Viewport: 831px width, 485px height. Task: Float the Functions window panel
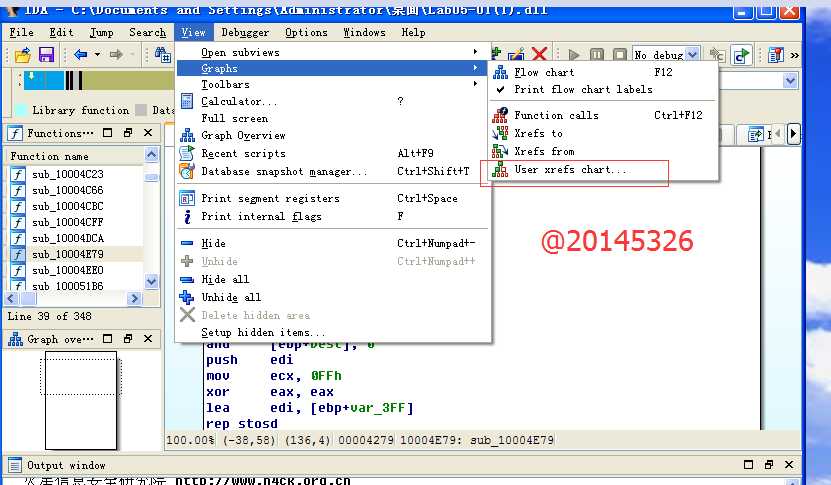point(128,133)
